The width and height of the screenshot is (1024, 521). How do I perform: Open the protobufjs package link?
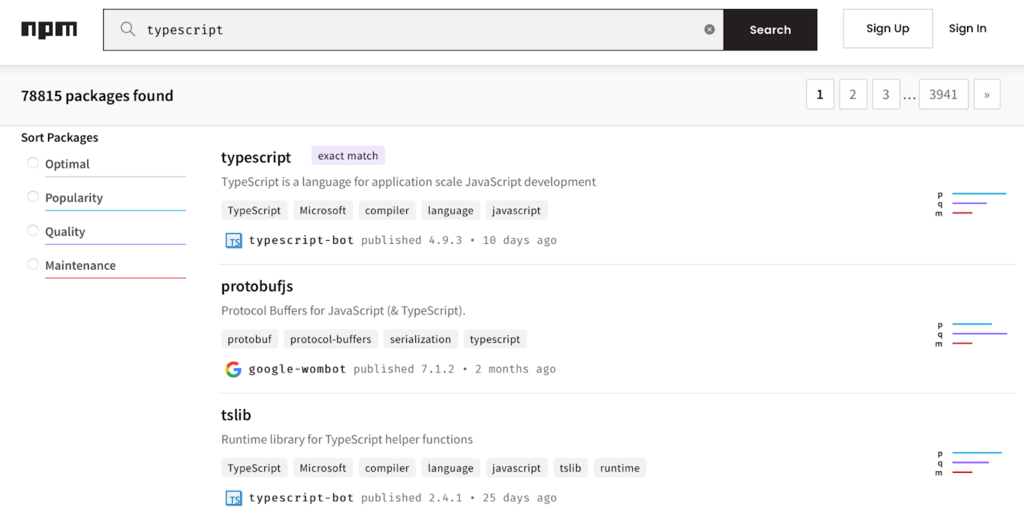[257, 286]
